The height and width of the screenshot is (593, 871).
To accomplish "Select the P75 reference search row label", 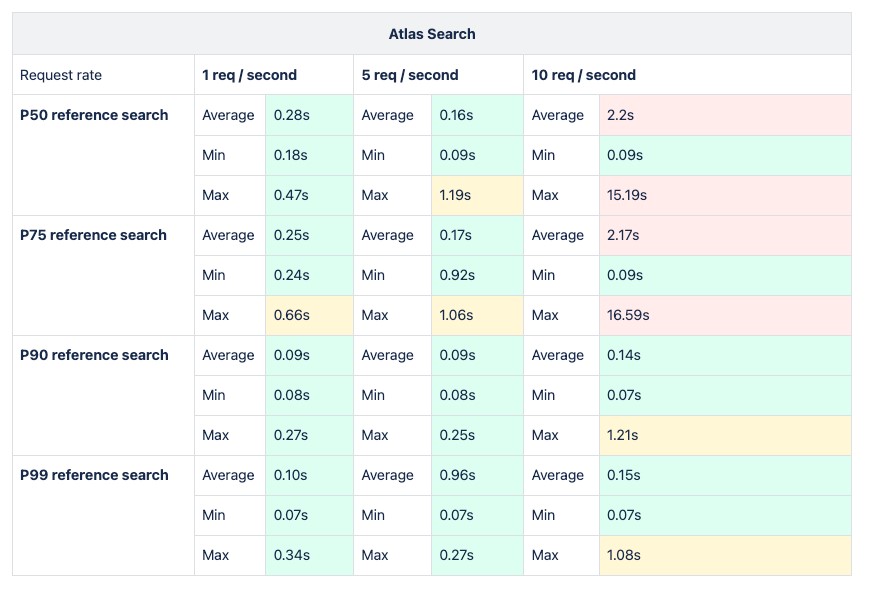I will pyautogui.click(x=94, y=235).
